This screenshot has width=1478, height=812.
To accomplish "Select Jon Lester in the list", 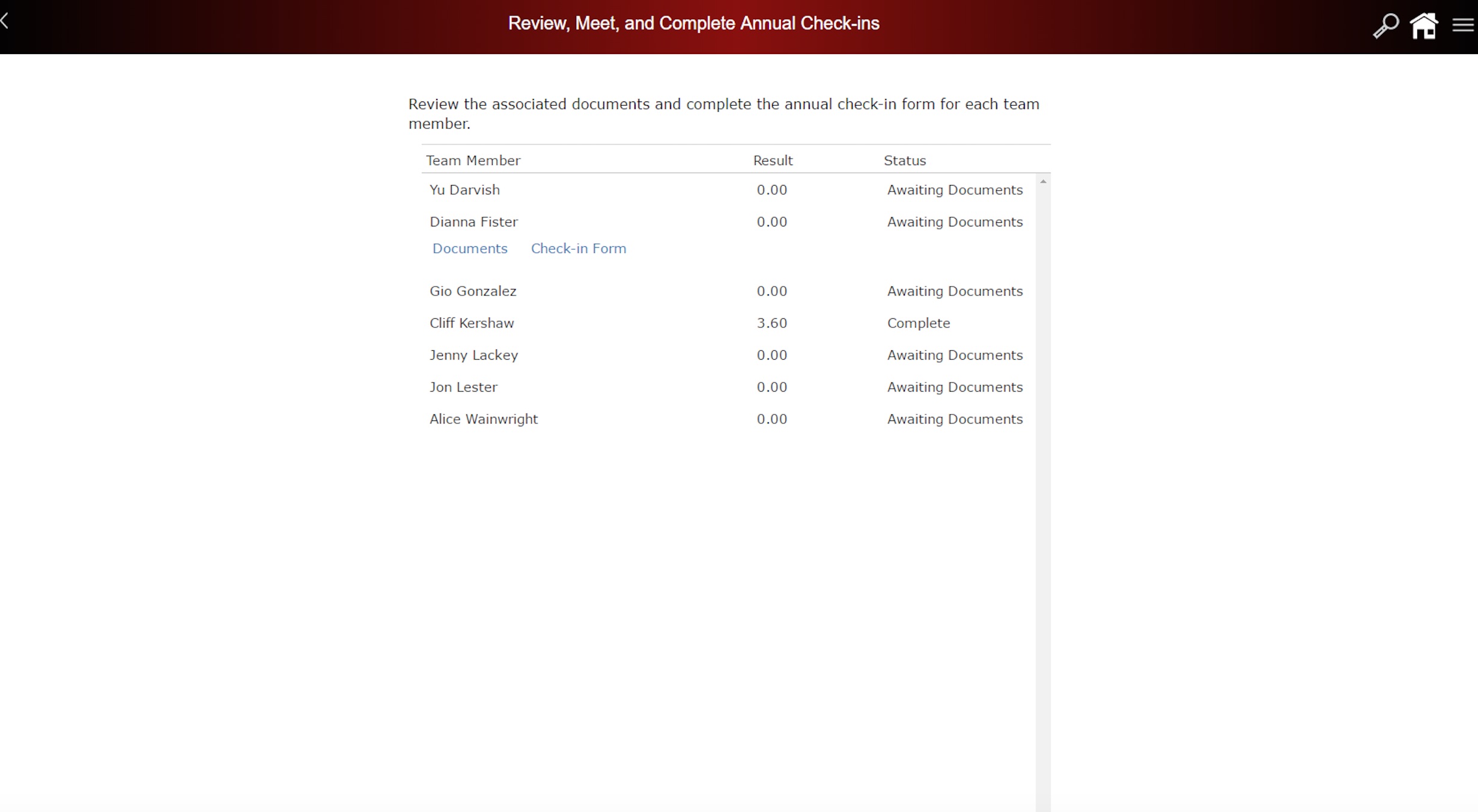I will pos(463,387).
